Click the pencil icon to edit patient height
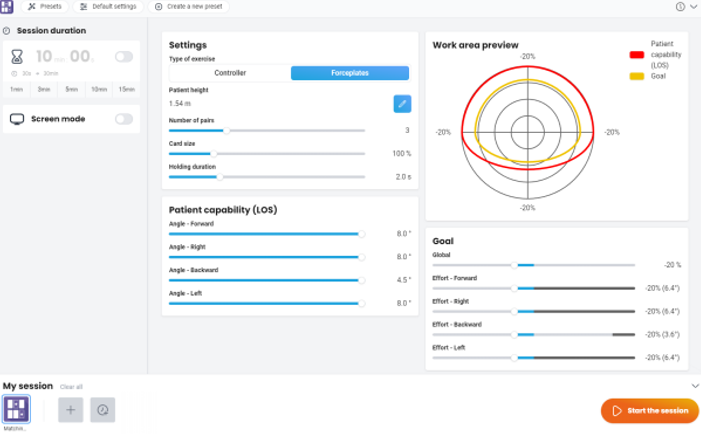Image resolution: width=701 pixels, height=434 pixels. [401, 103]
